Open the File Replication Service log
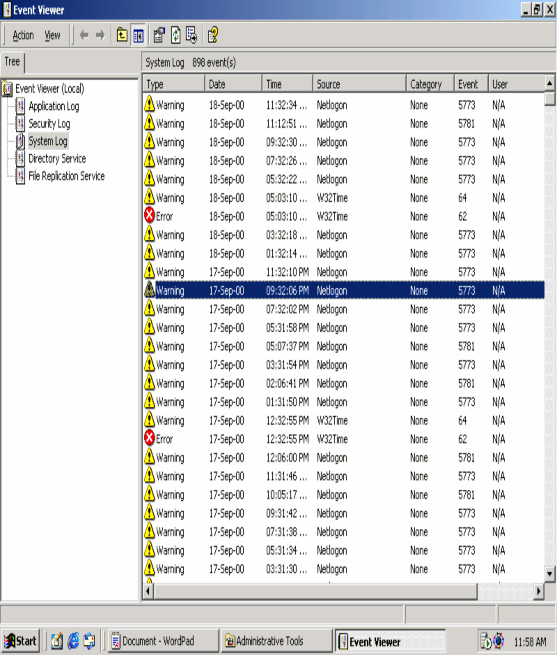This screenshot has width=557, height=655. click(x=66, y=177)
